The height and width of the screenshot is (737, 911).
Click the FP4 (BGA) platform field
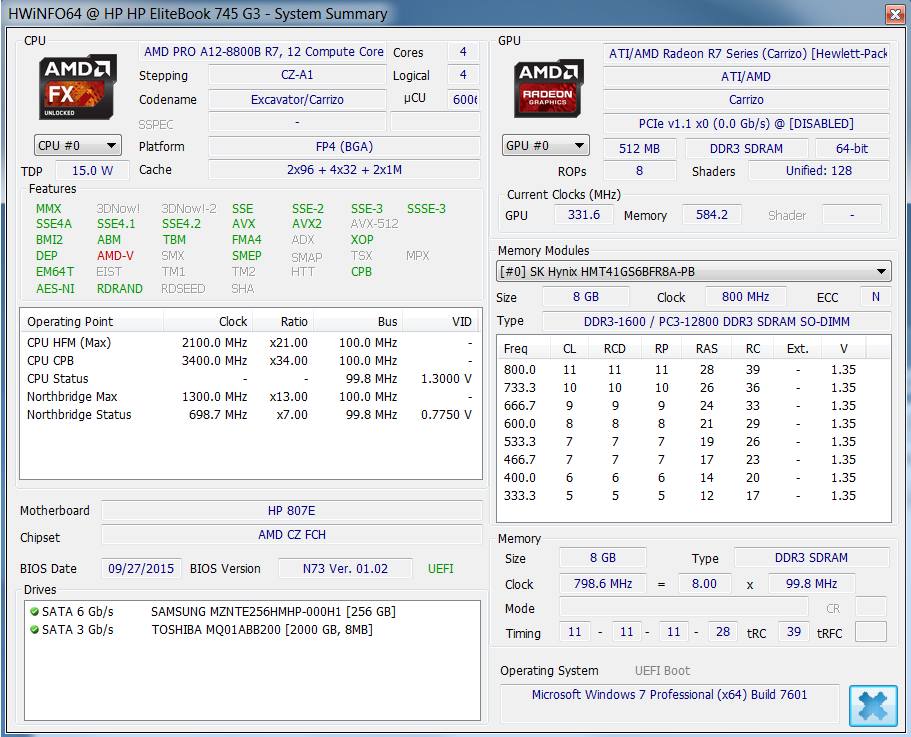click(344, 146)
